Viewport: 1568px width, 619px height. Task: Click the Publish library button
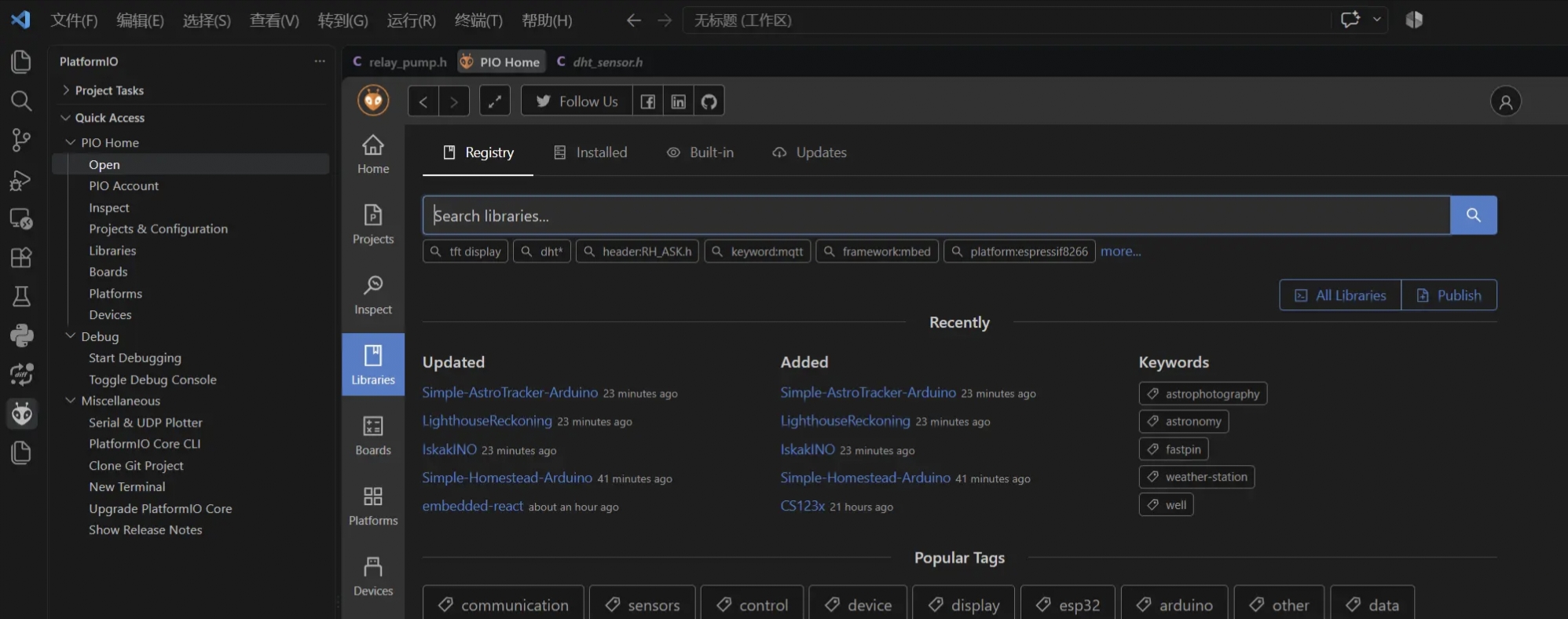coord(1449,295)
